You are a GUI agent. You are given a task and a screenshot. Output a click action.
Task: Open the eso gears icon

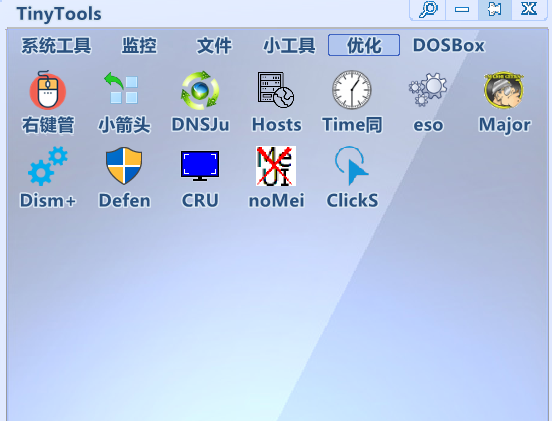428,89
